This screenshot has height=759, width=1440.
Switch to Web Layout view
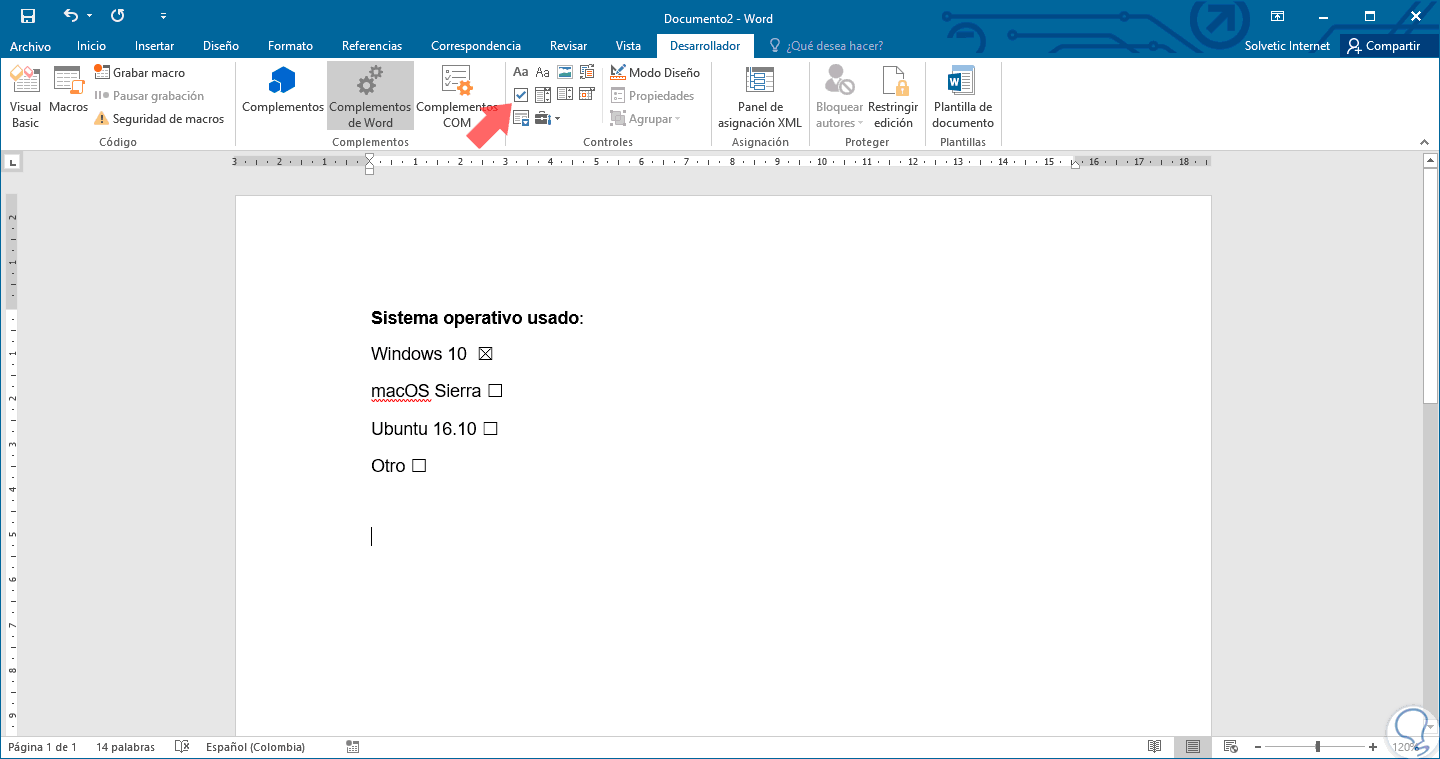tap(1231, 747)
